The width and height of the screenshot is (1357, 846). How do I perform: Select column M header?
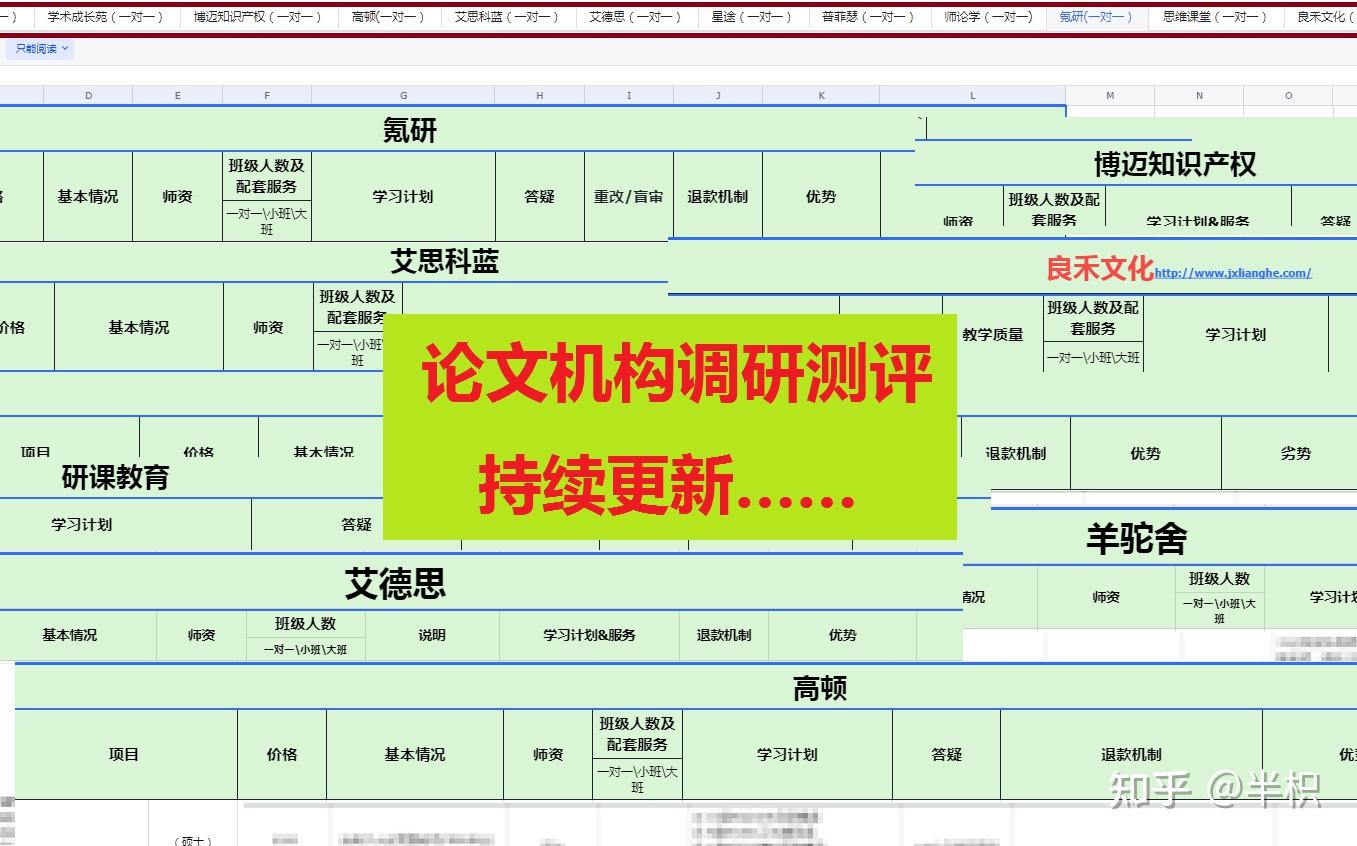(x=1110, y=95)
